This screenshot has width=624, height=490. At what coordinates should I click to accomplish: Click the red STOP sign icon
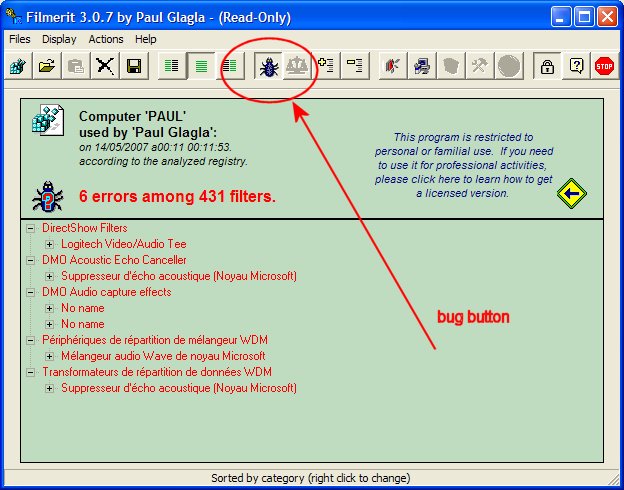pyautogui.click(x=604, y=66)
